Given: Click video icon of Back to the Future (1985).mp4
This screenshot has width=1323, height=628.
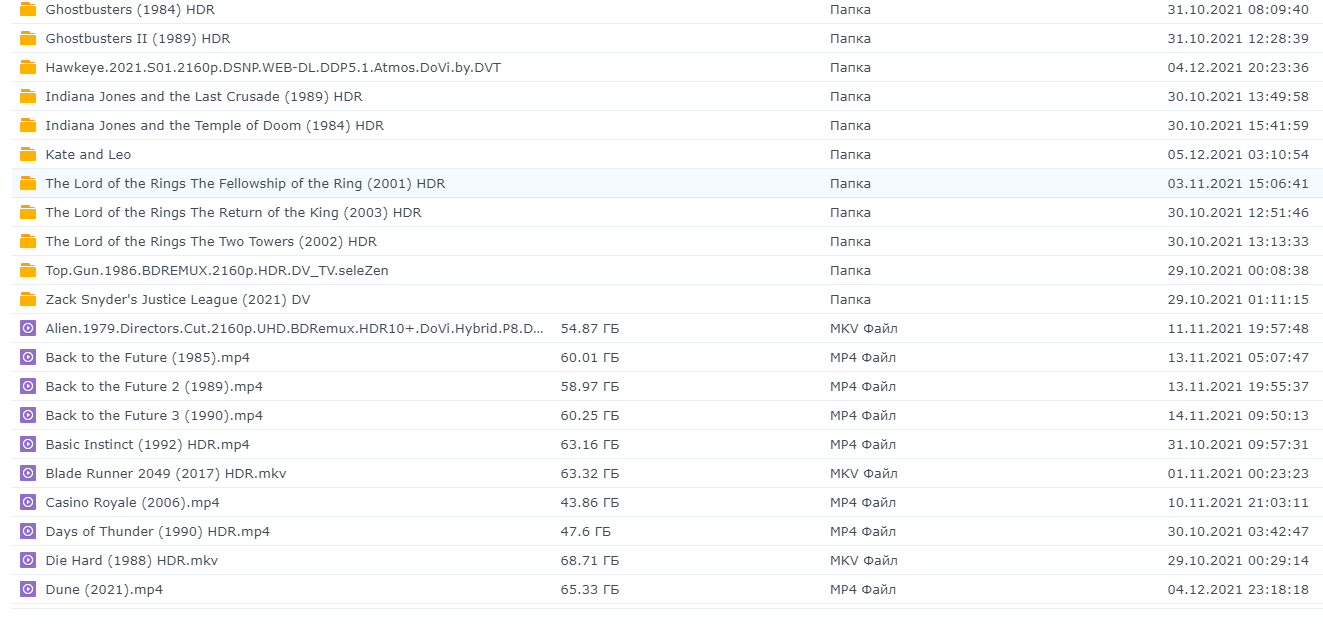Looking at the screenshot, I should 28,358.
